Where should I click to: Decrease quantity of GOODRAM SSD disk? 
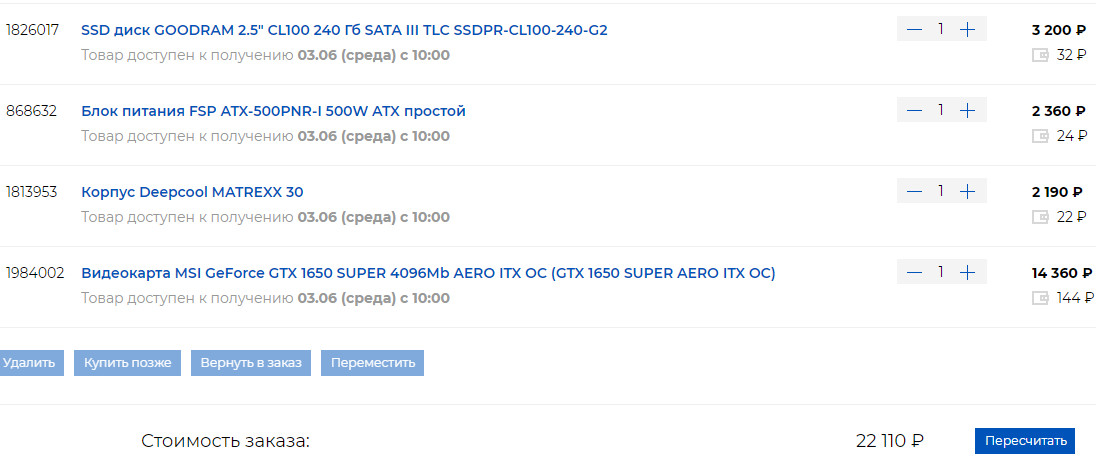(914, 29)
